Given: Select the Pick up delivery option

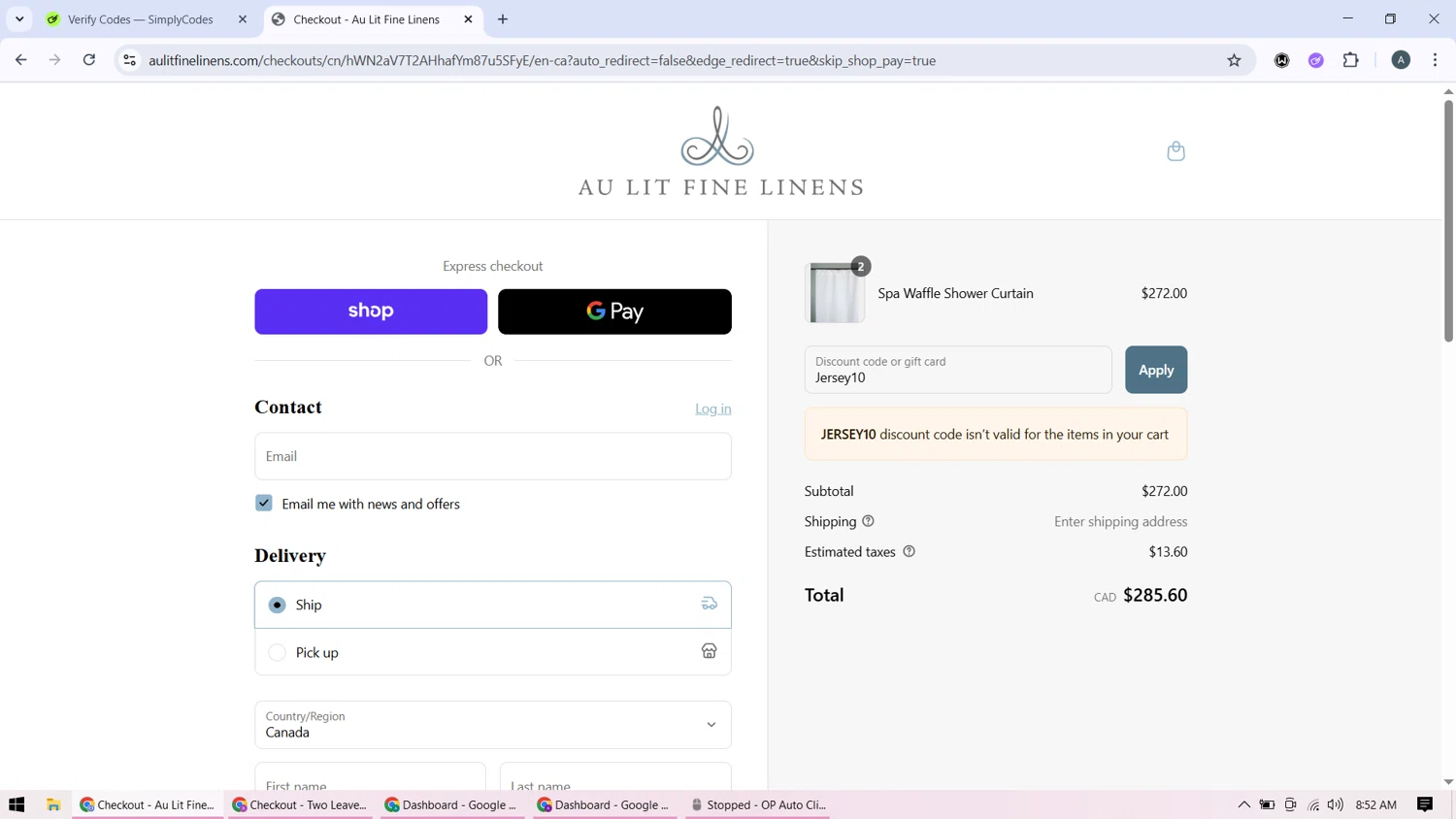Looking at the screenshot, I should tap(492, 652).
